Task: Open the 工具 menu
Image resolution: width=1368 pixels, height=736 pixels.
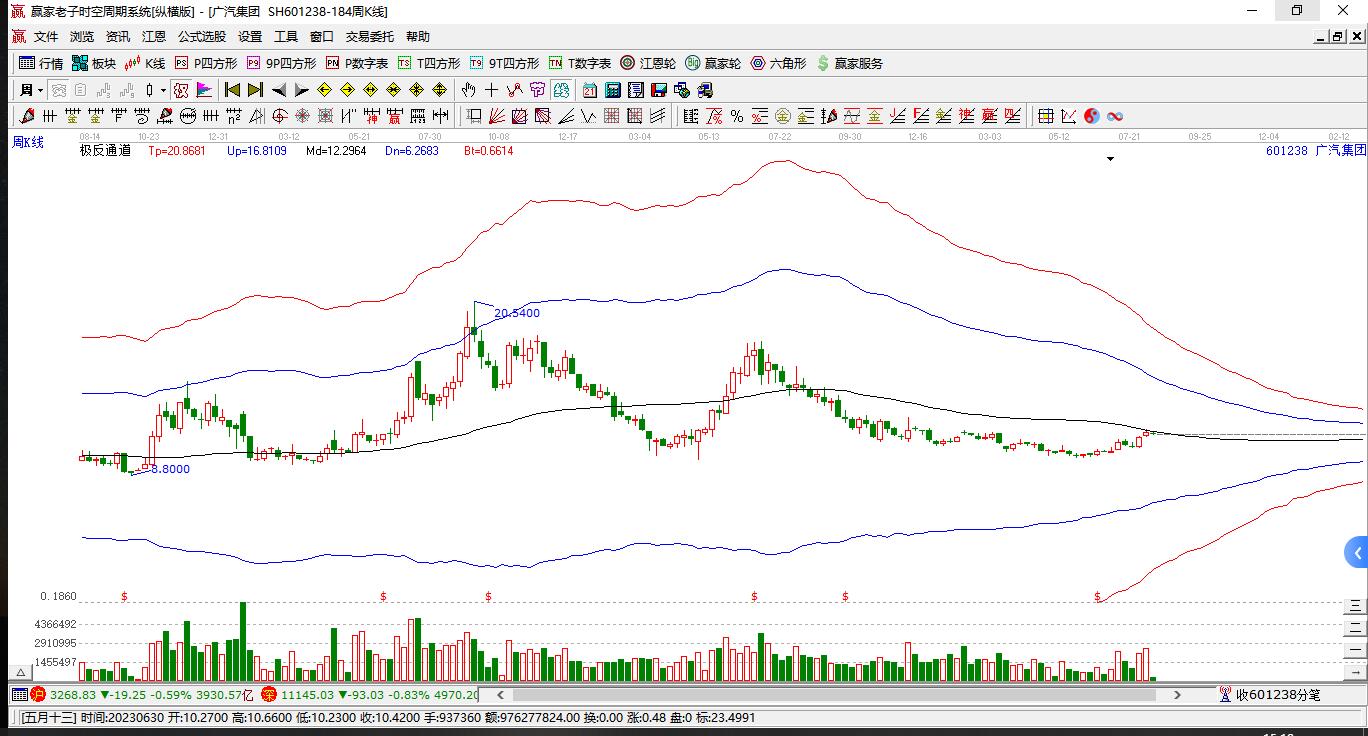Action: click(x=286, y=36)
